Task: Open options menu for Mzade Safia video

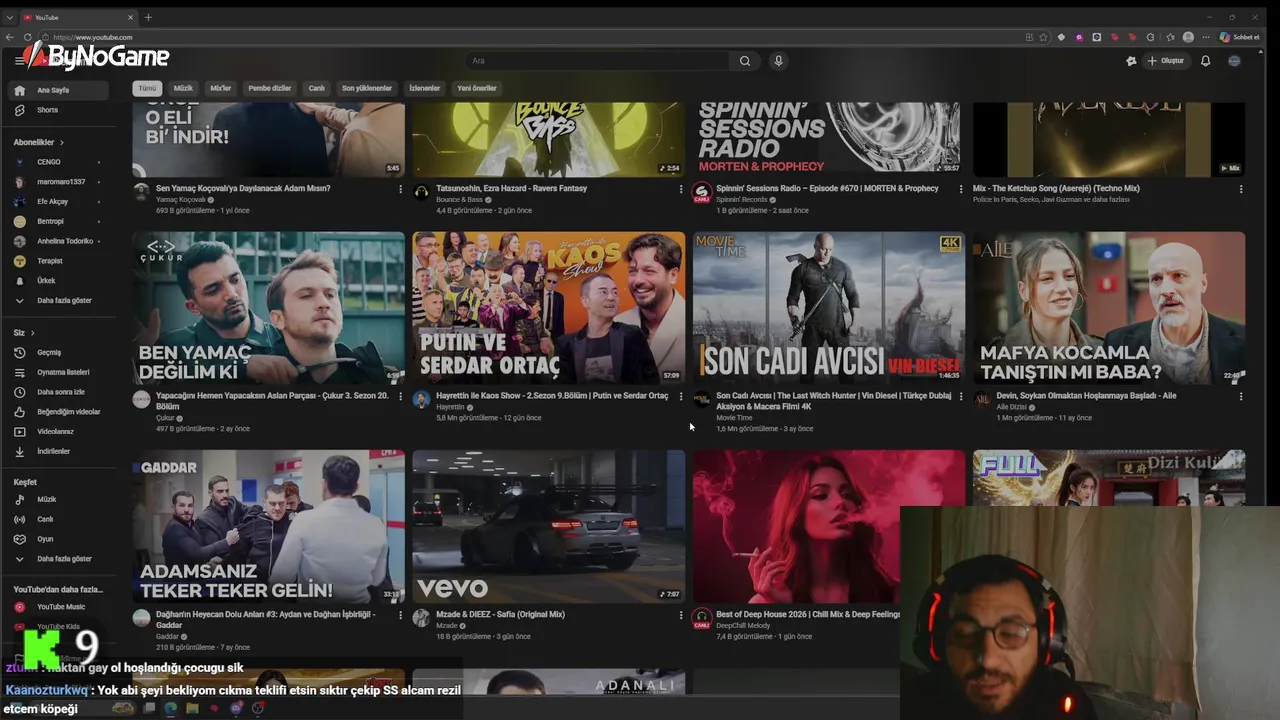Action: (x=681, y=615)
